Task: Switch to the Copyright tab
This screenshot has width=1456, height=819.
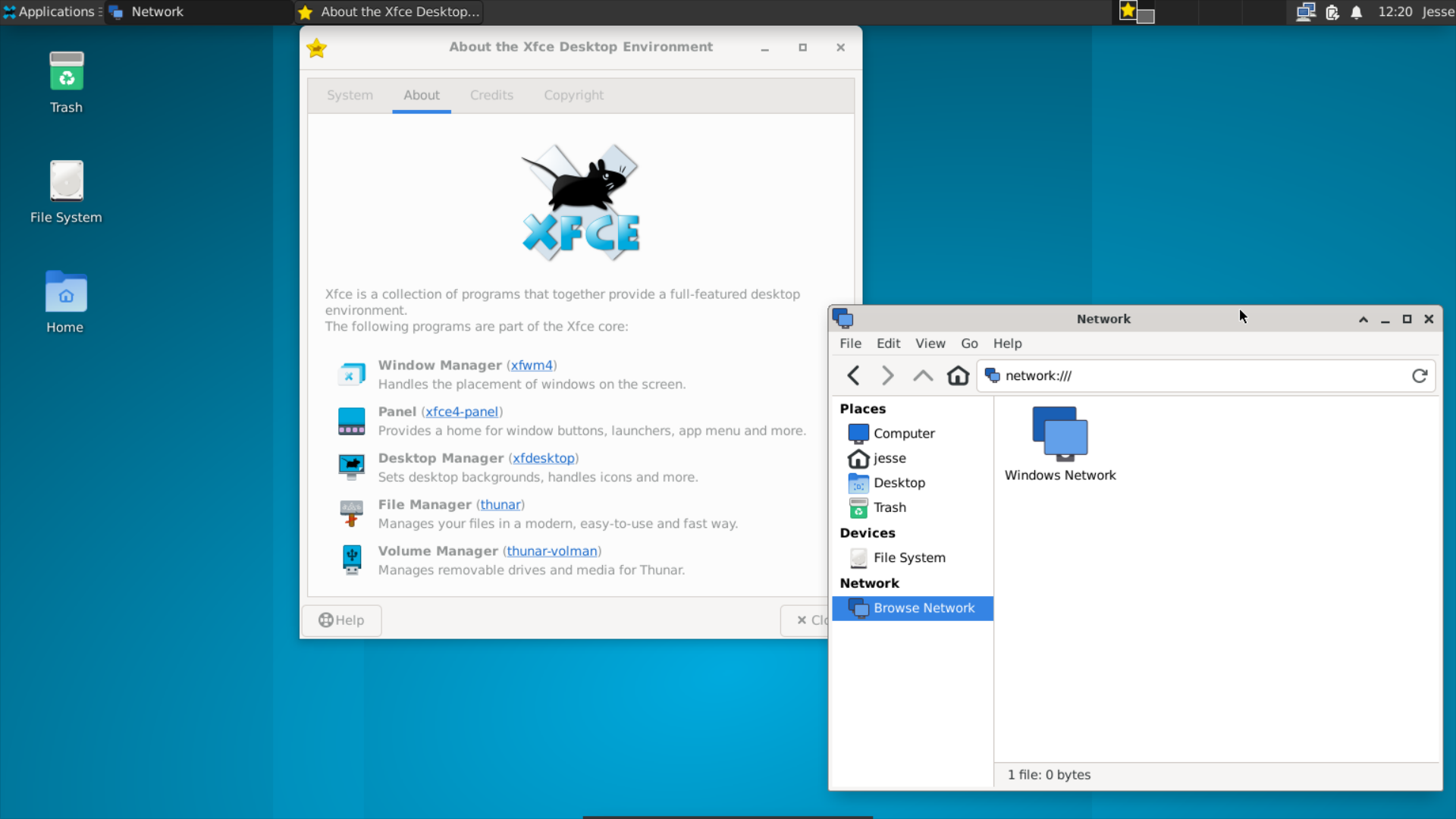Action: coord(573,96)
